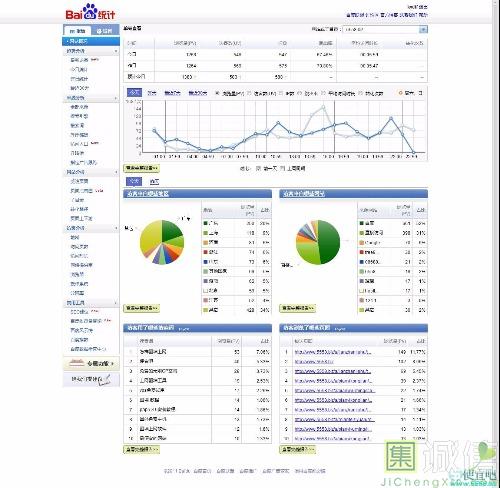Image resolution: width=500 pixels, height=488 pixels.
Task: Select highlighted 网站概况 sidebar item
Action: point(91,41)
